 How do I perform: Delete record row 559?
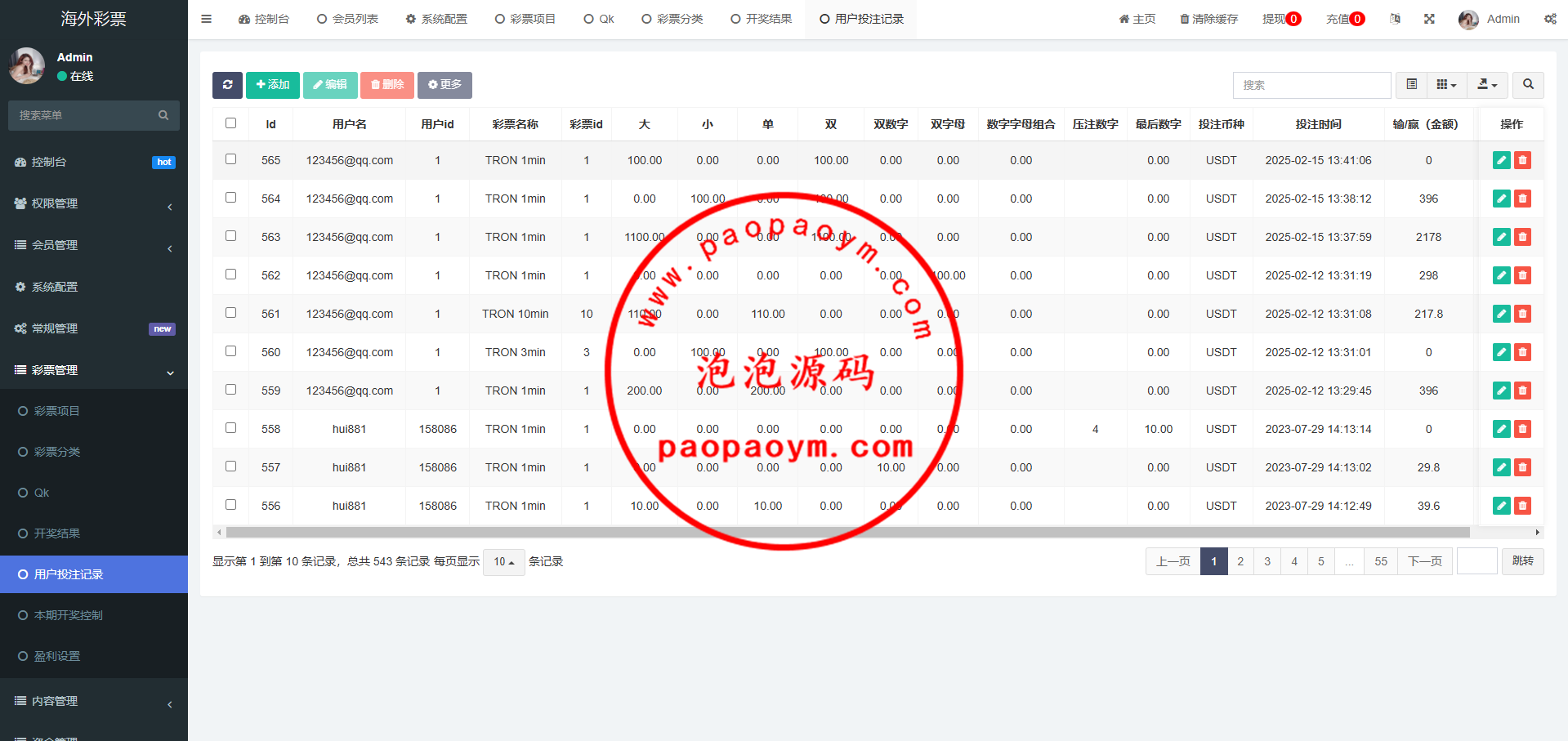click(x=1522, y=391)
